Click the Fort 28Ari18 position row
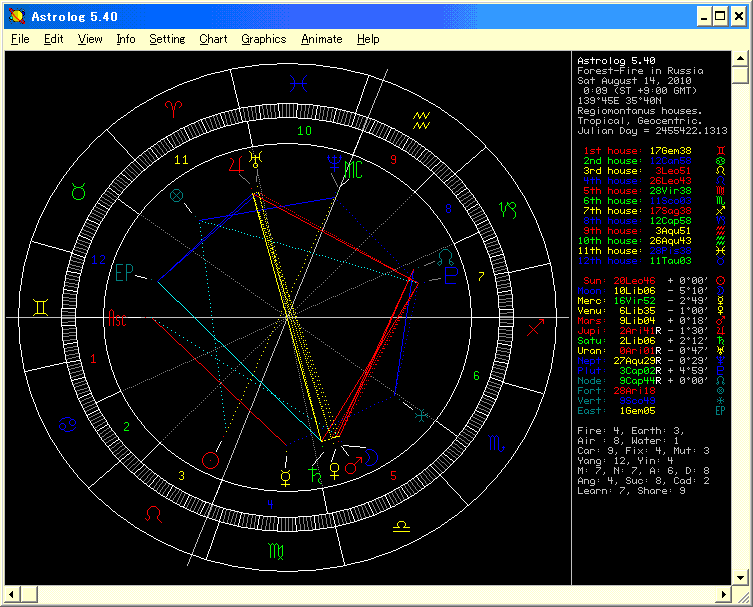 (x=651, y=390)
